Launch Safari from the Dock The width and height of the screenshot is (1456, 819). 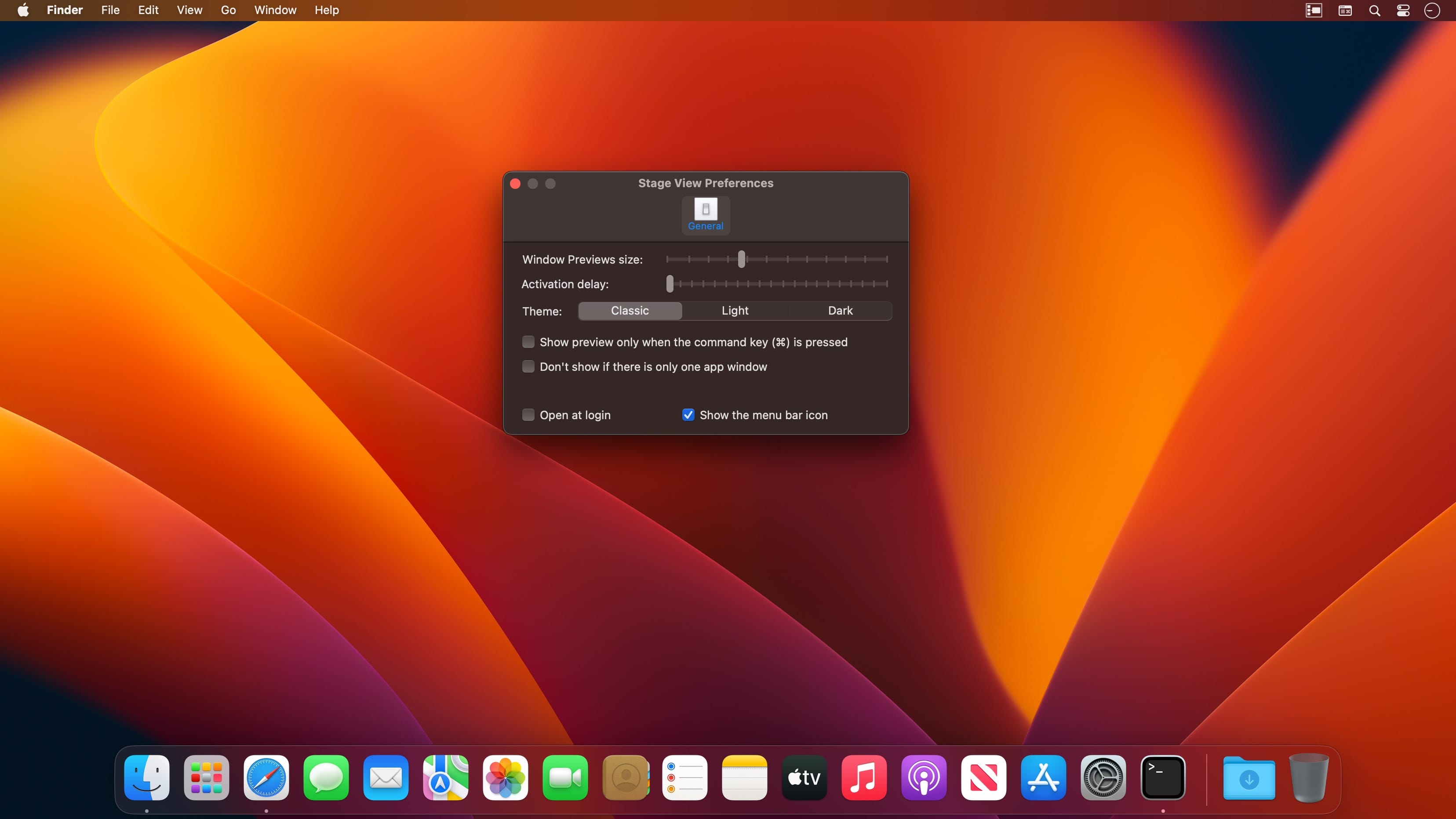[x=266, y=777]
